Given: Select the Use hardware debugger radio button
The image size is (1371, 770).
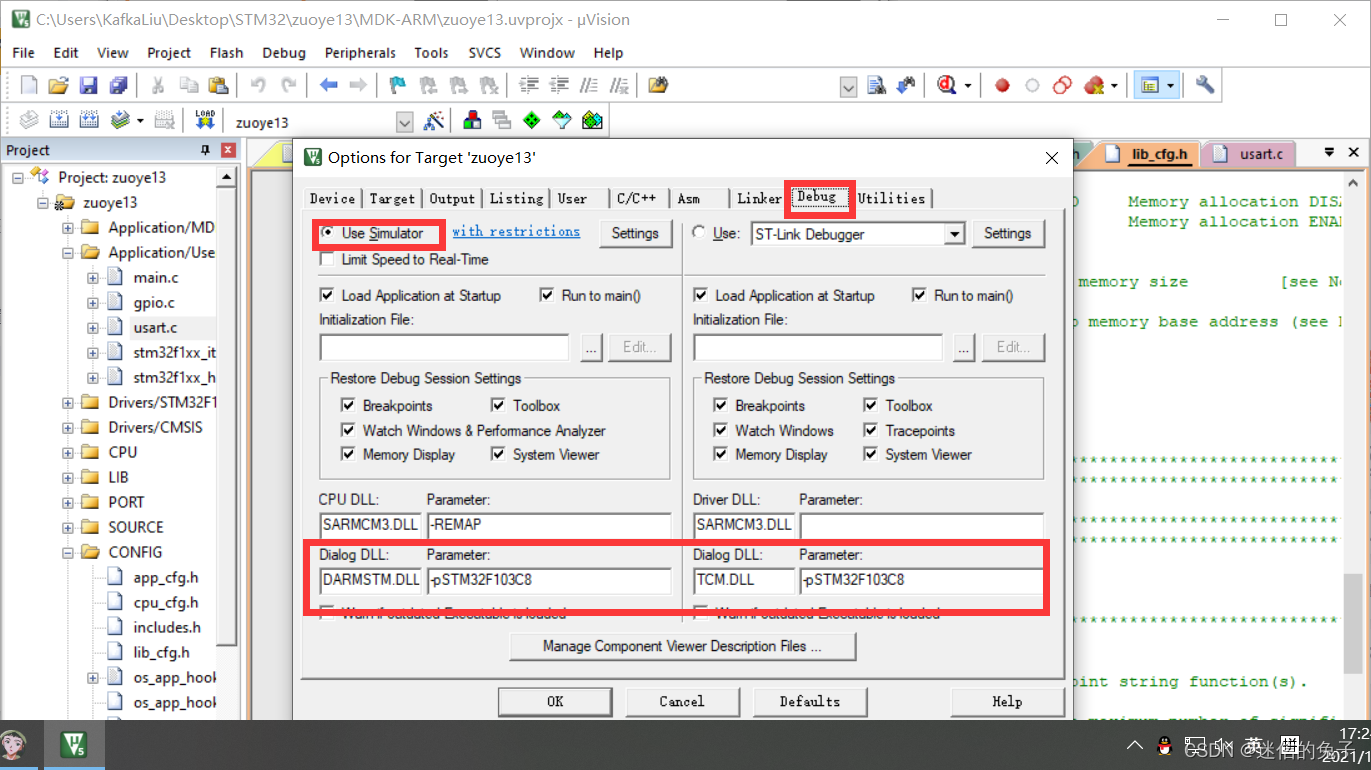Looking at the screenshot, I should tap(699, 233).
